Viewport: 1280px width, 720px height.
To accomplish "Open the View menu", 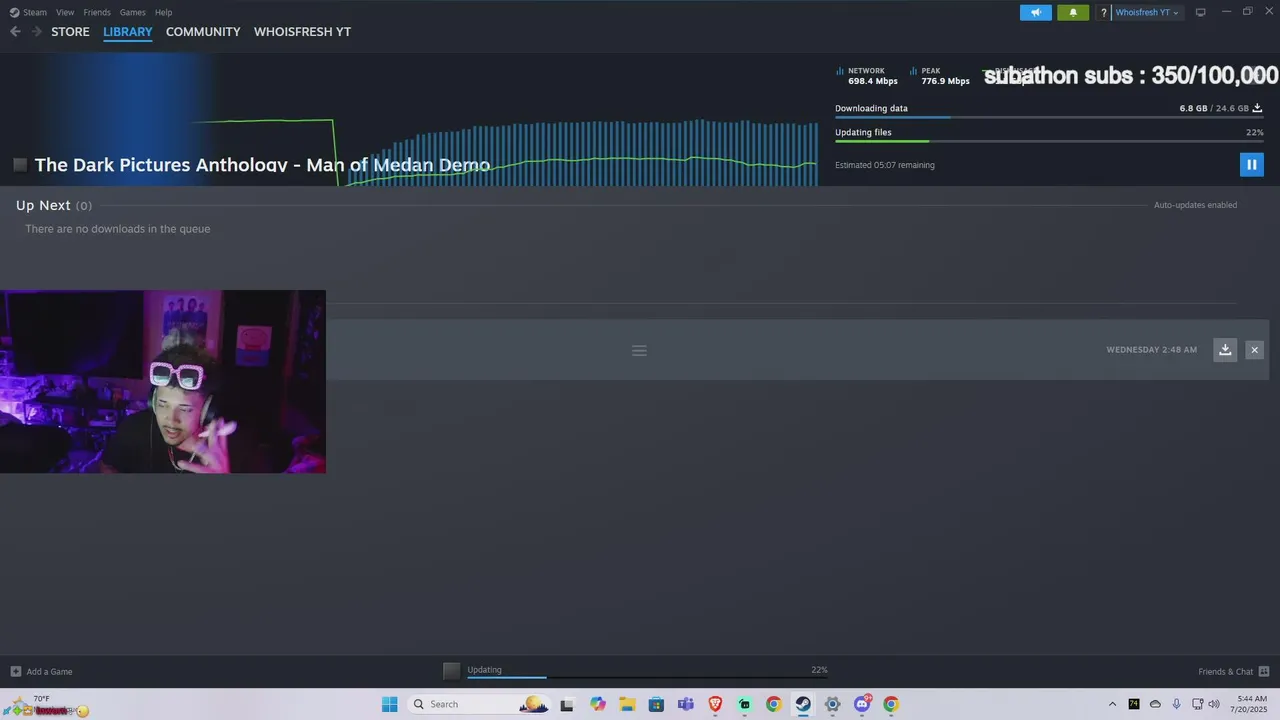I will [x=65, y=12].
